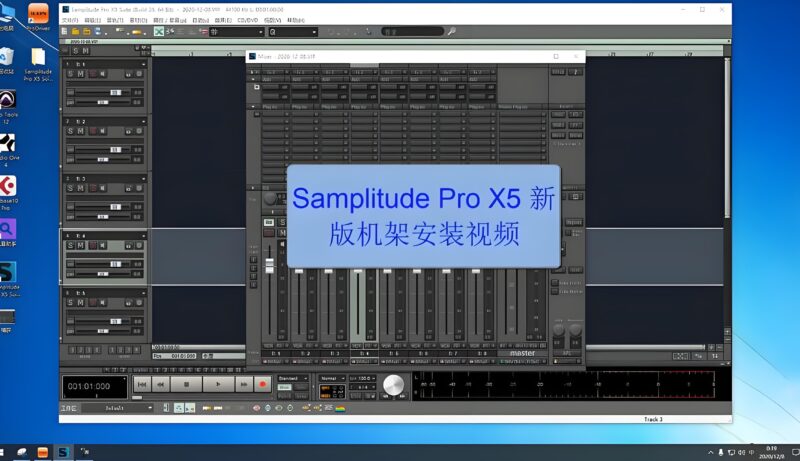Viewport: 800px width, 461px height.
Task: Stop playback using the transport stop button
Action: [186, 384]
